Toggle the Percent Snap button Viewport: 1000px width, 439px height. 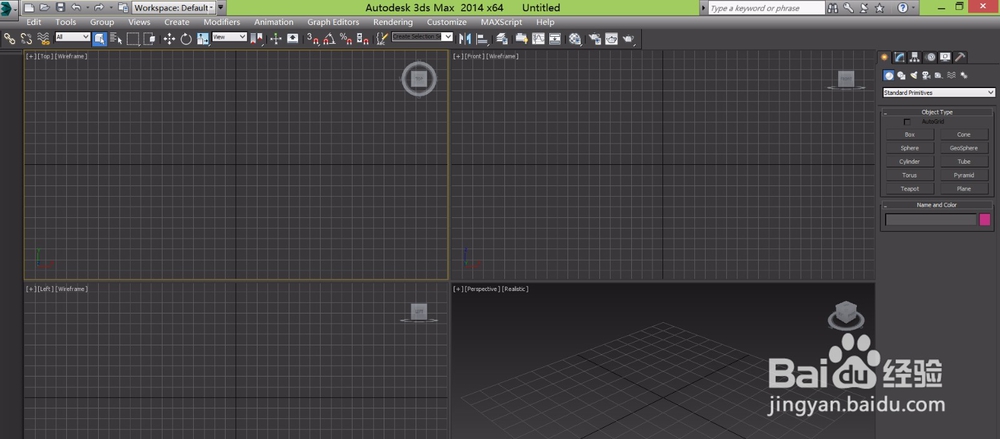[x=346, y=39]
